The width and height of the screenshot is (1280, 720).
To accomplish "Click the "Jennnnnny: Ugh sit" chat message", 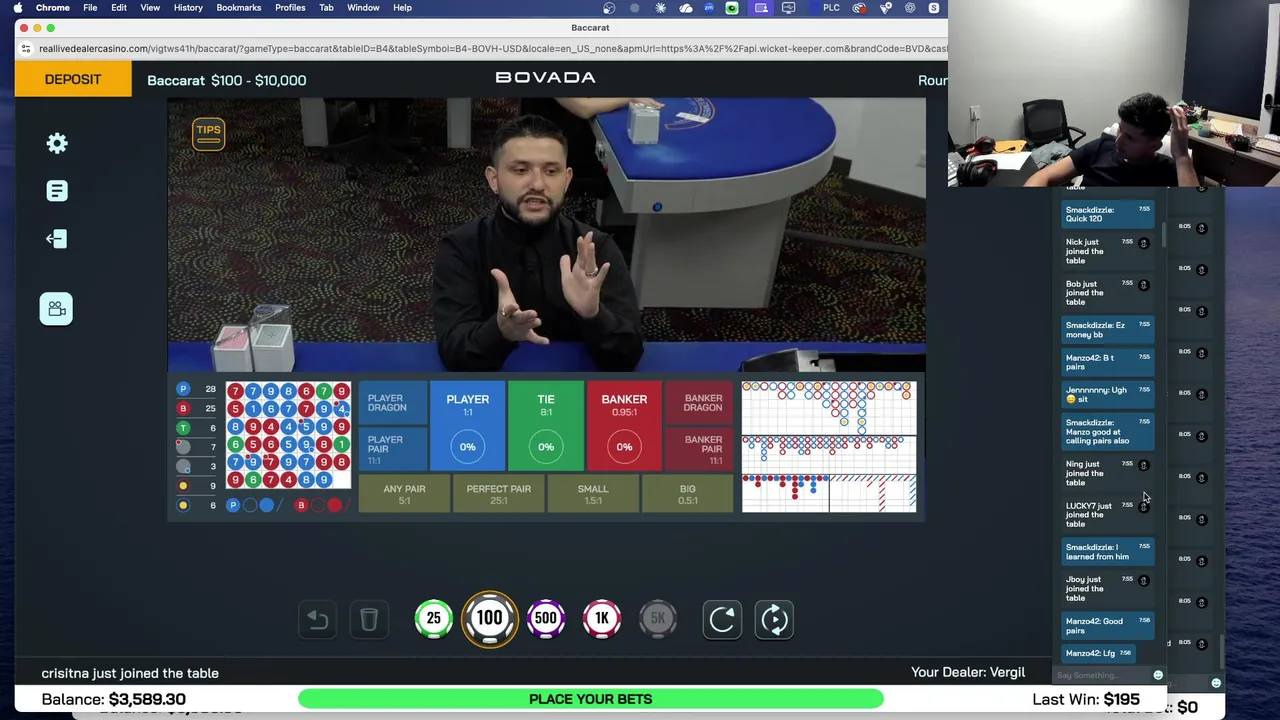I will click(1107, 394).
